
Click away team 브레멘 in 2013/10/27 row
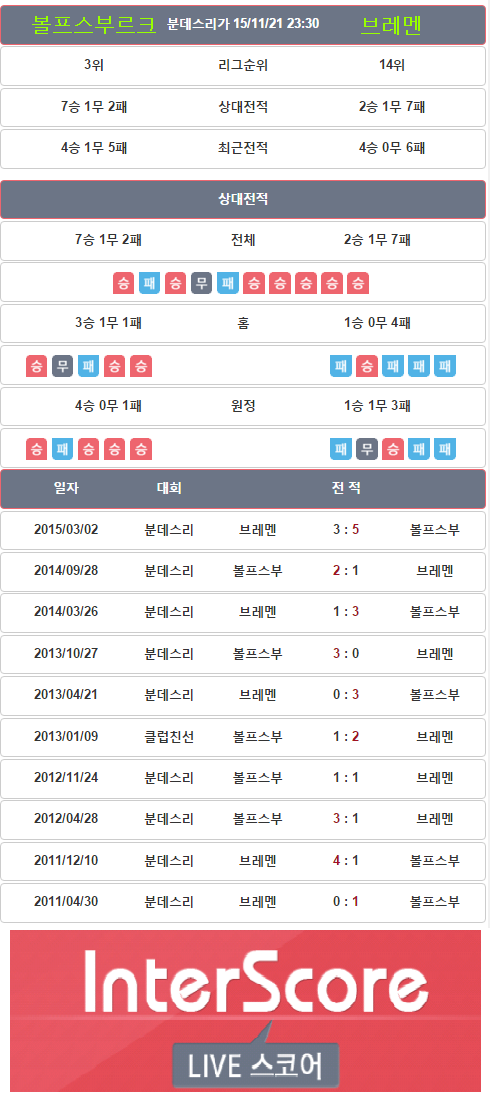pos(435,654)
